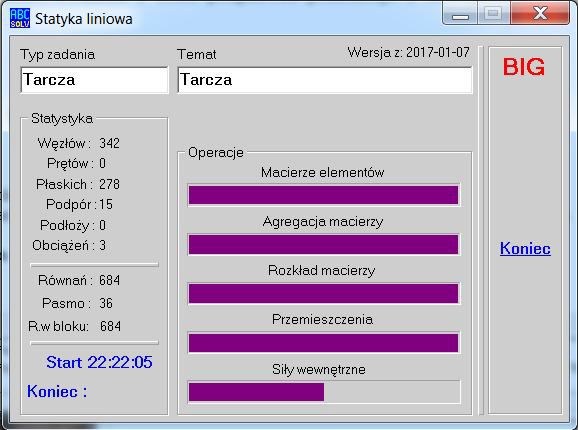Click the Temat input field
Screen dimensions: 578x430
click(x=325, y=80)
